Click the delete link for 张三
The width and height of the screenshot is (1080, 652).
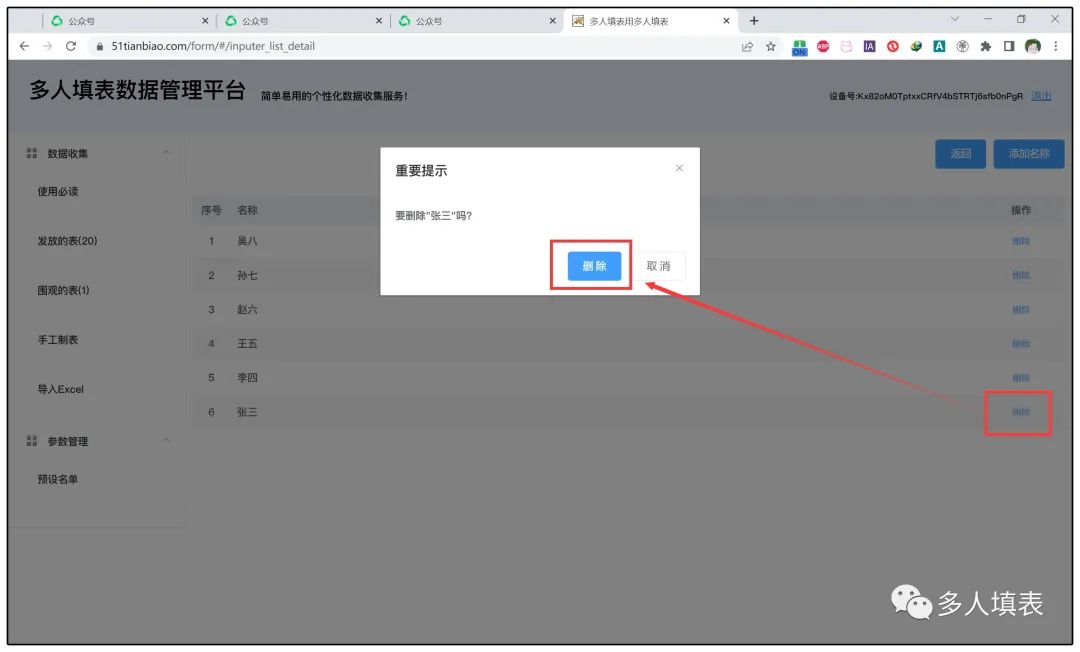1021,412
